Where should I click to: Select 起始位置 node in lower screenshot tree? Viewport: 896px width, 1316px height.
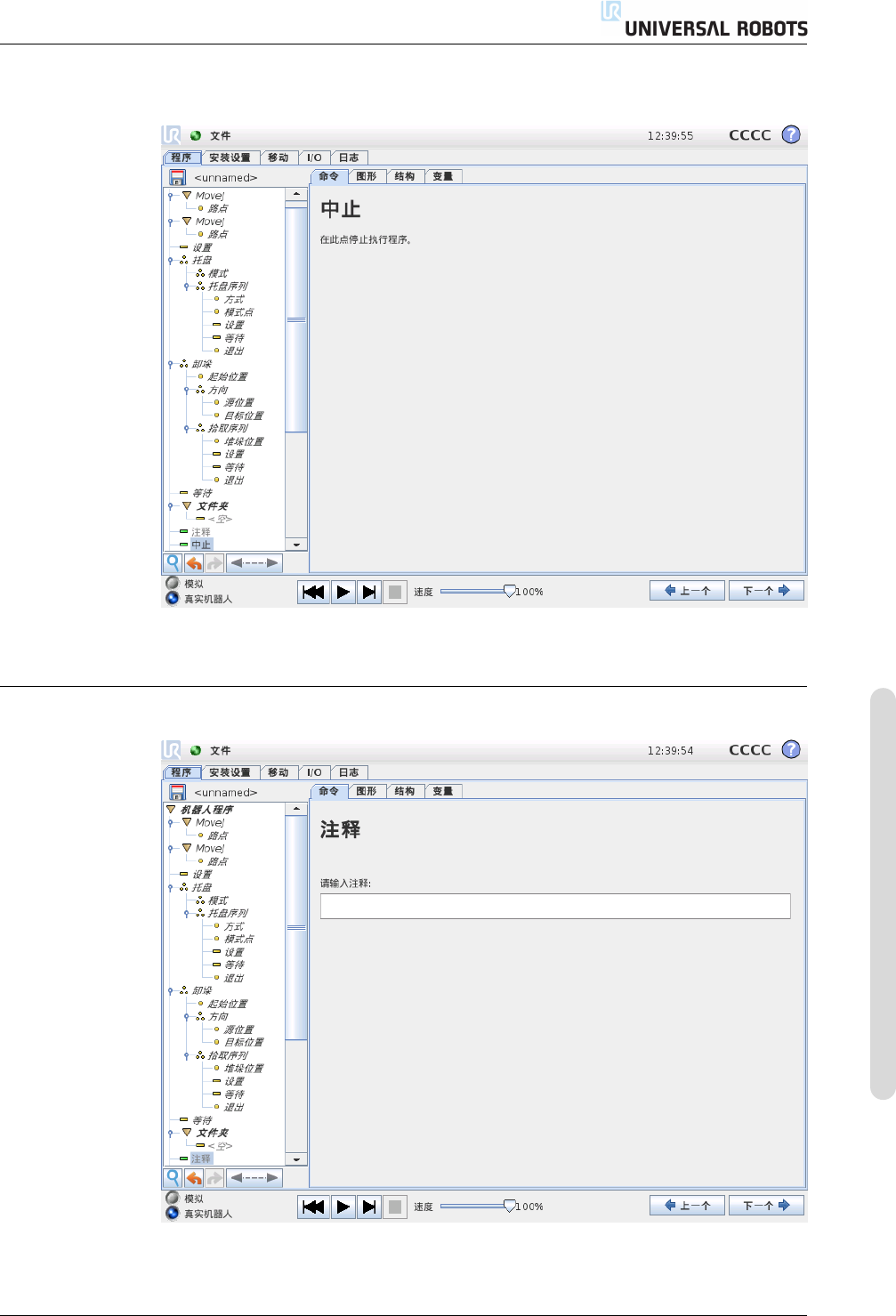coord(228,1004)
